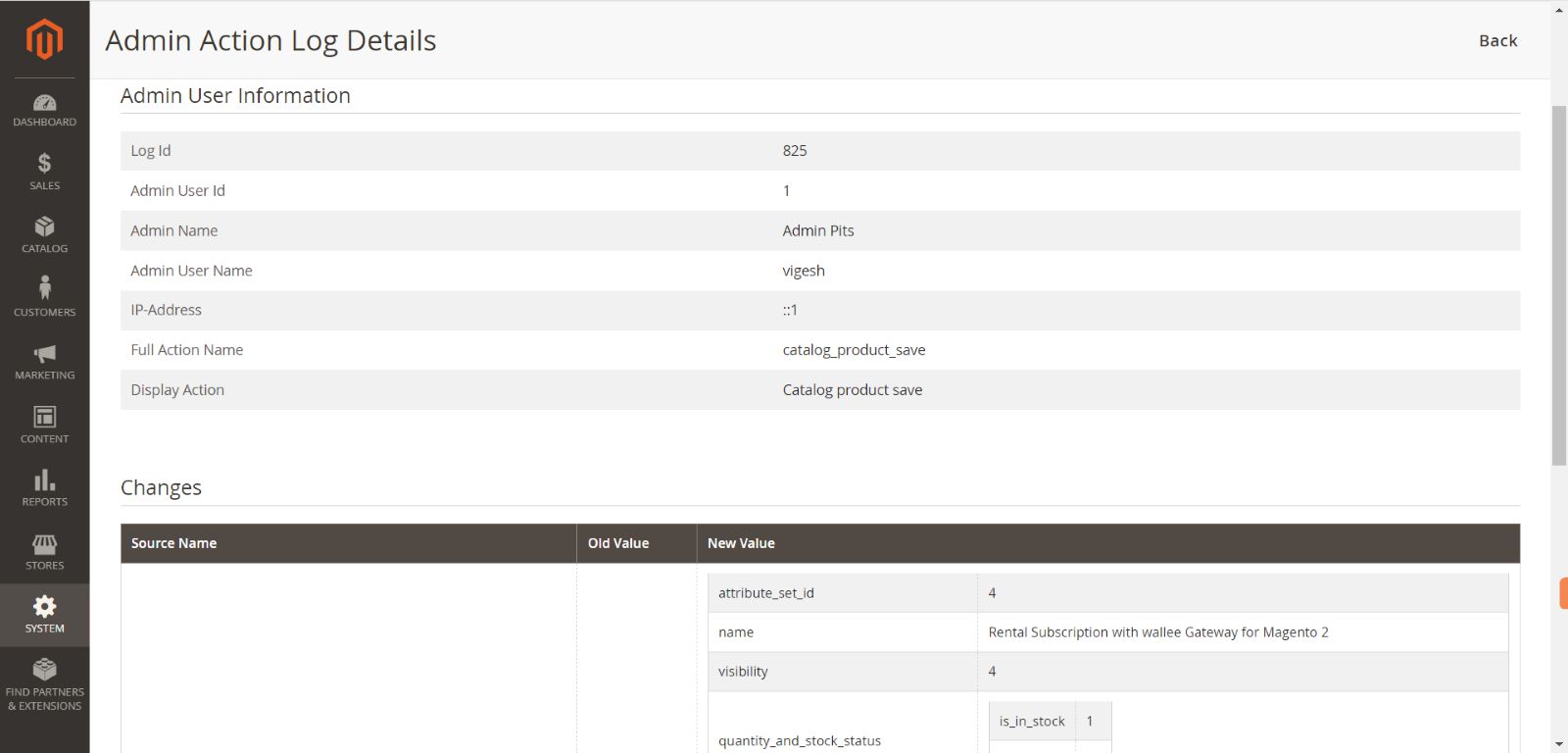Click the Back button
The height and width of the screenshot is (753, 1568).
[1497, 40]
